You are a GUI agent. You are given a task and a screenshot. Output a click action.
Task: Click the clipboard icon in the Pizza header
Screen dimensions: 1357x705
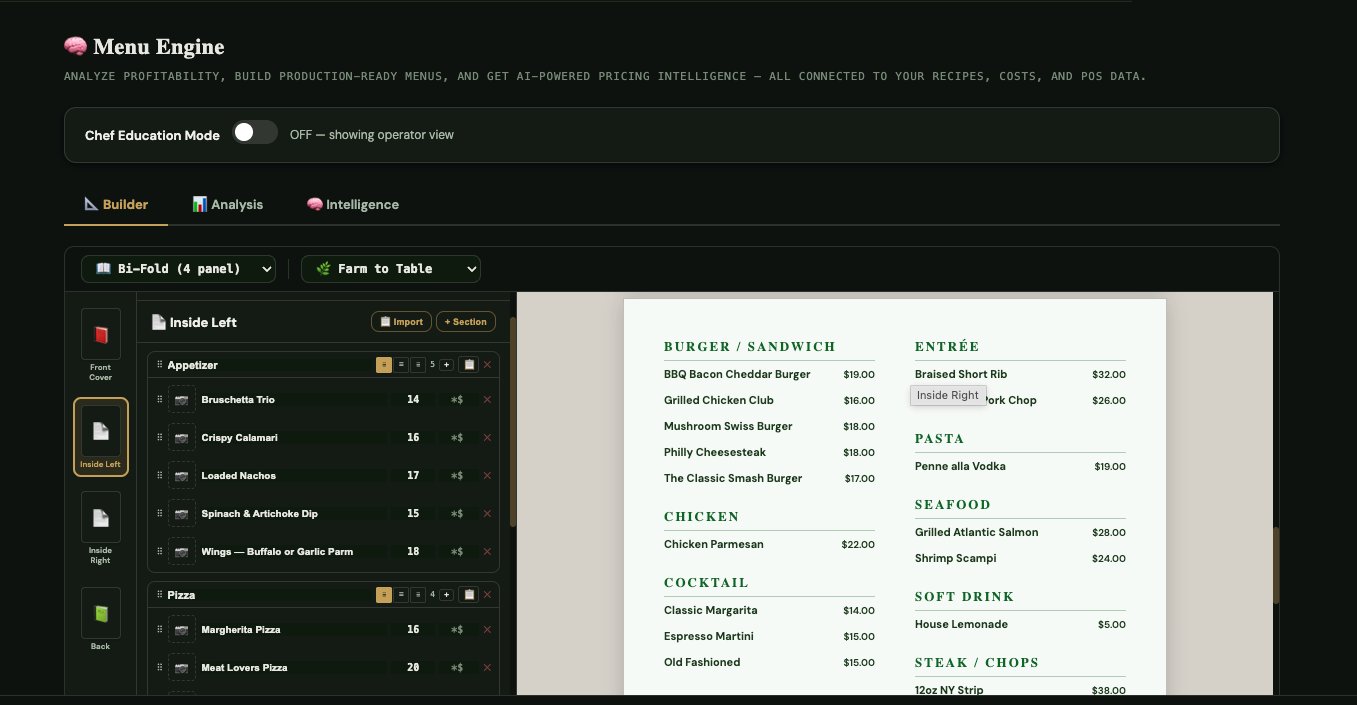click(468, 595)
